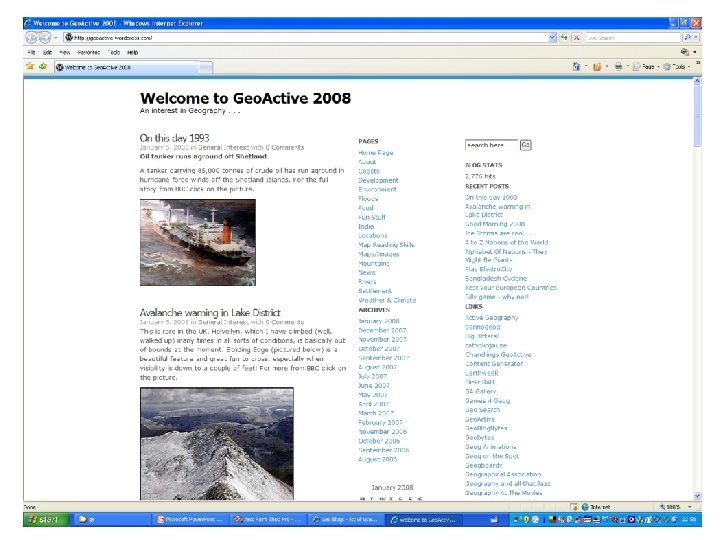Open the Weather & Climate page
Viewport: 720px width, 540px height.
pyautogui.click(x=387, y=300)
